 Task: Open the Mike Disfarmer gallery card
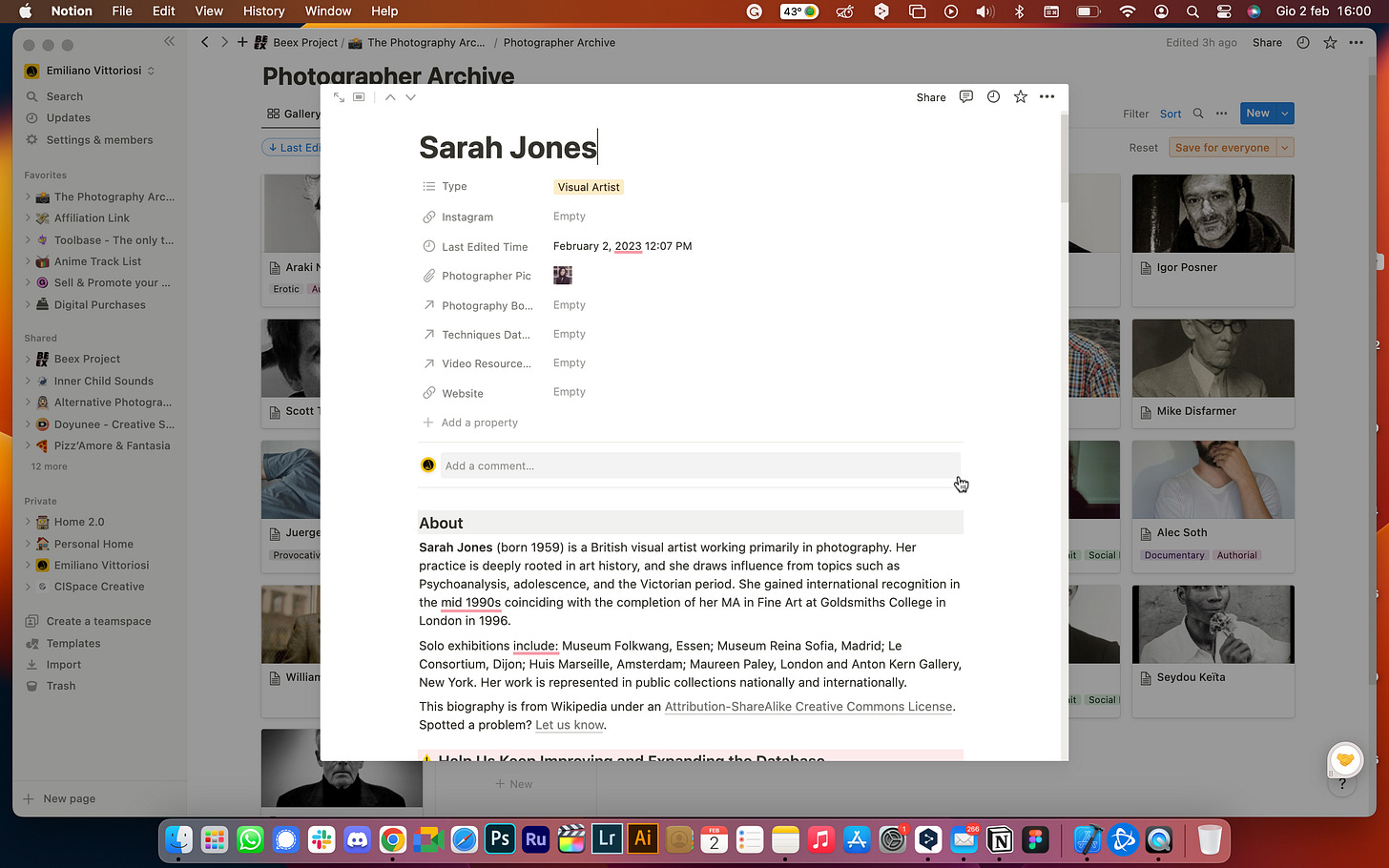tap(1213, 373)
